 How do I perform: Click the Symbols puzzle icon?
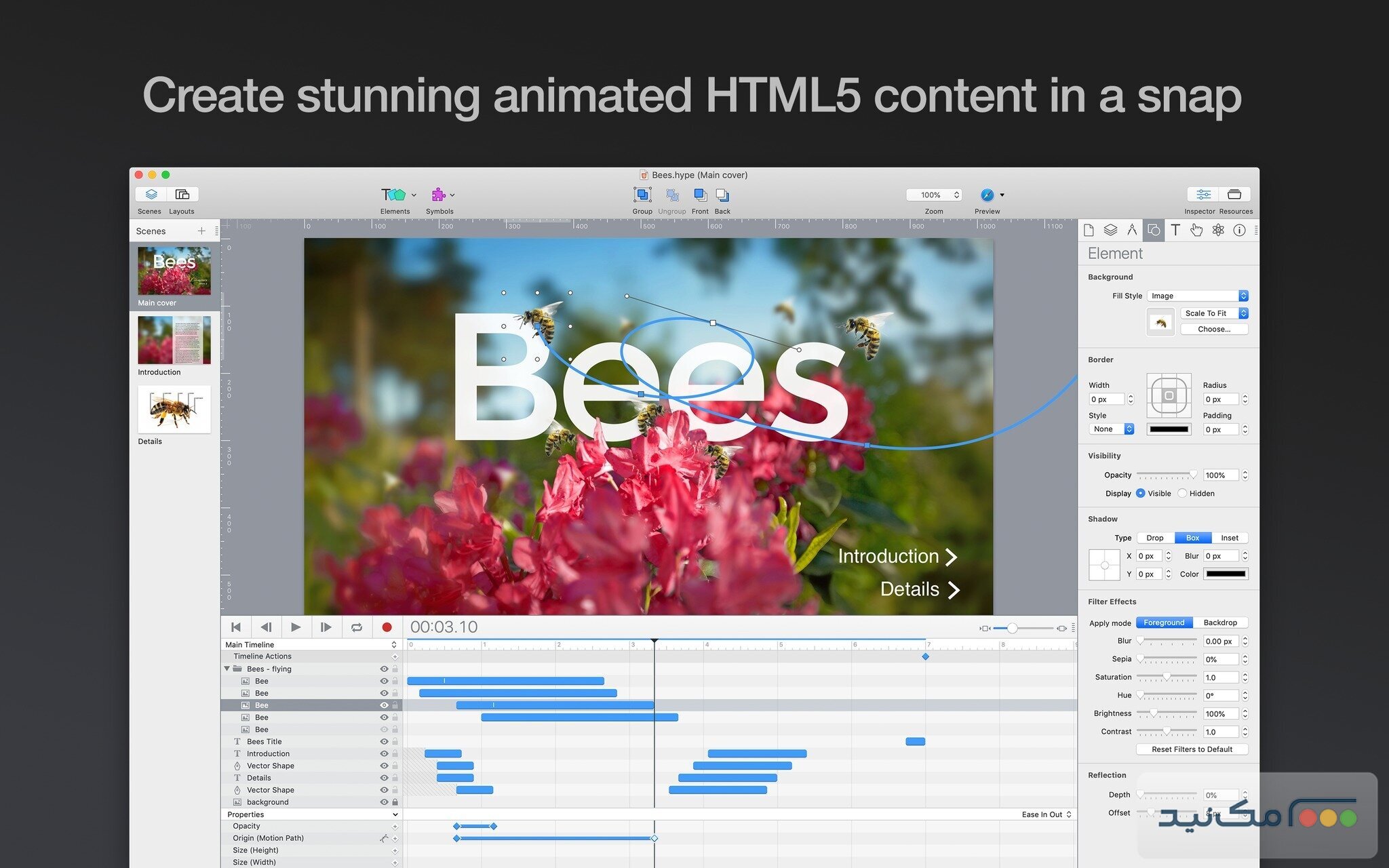pos(439,195)
